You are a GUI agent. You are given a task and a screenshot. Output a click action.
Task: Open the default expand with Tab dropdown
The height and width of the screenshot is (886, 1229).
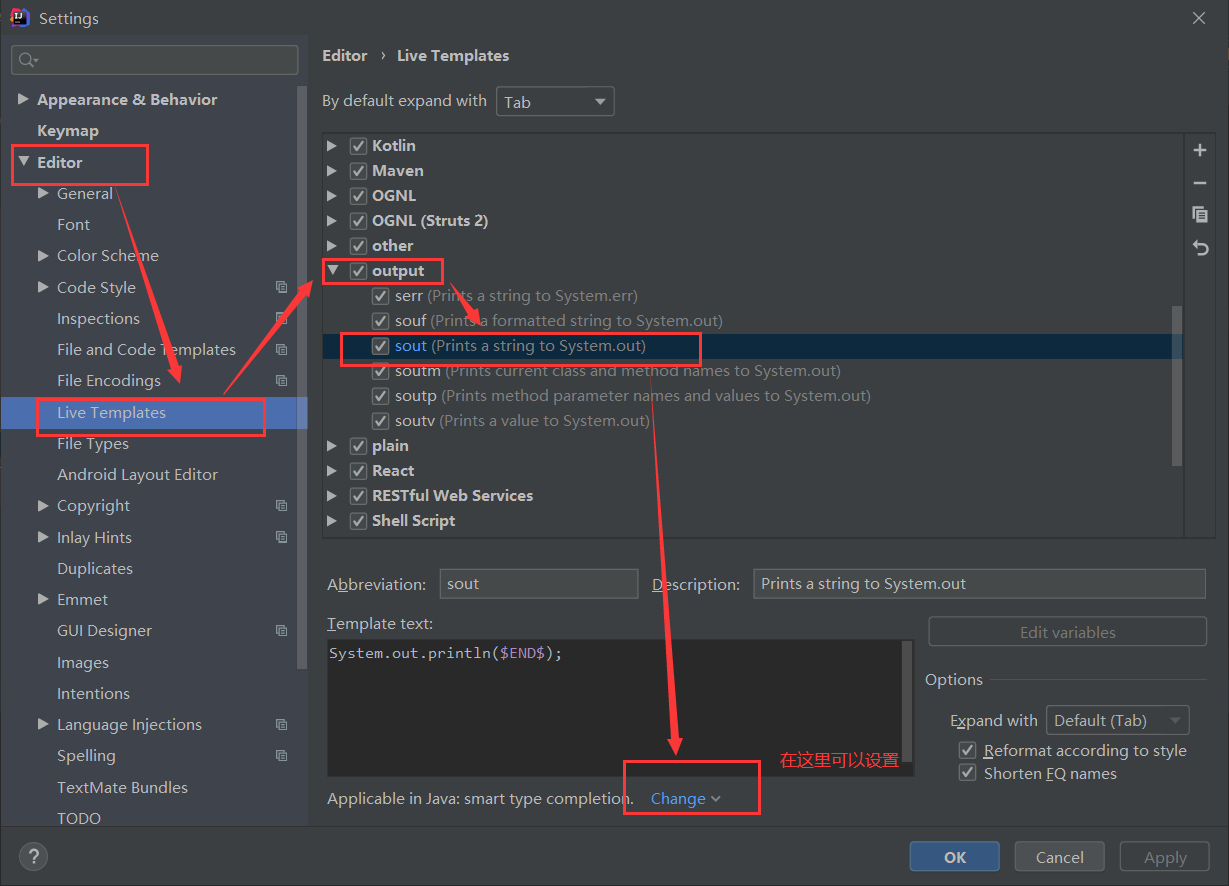(x=555, y=101)
